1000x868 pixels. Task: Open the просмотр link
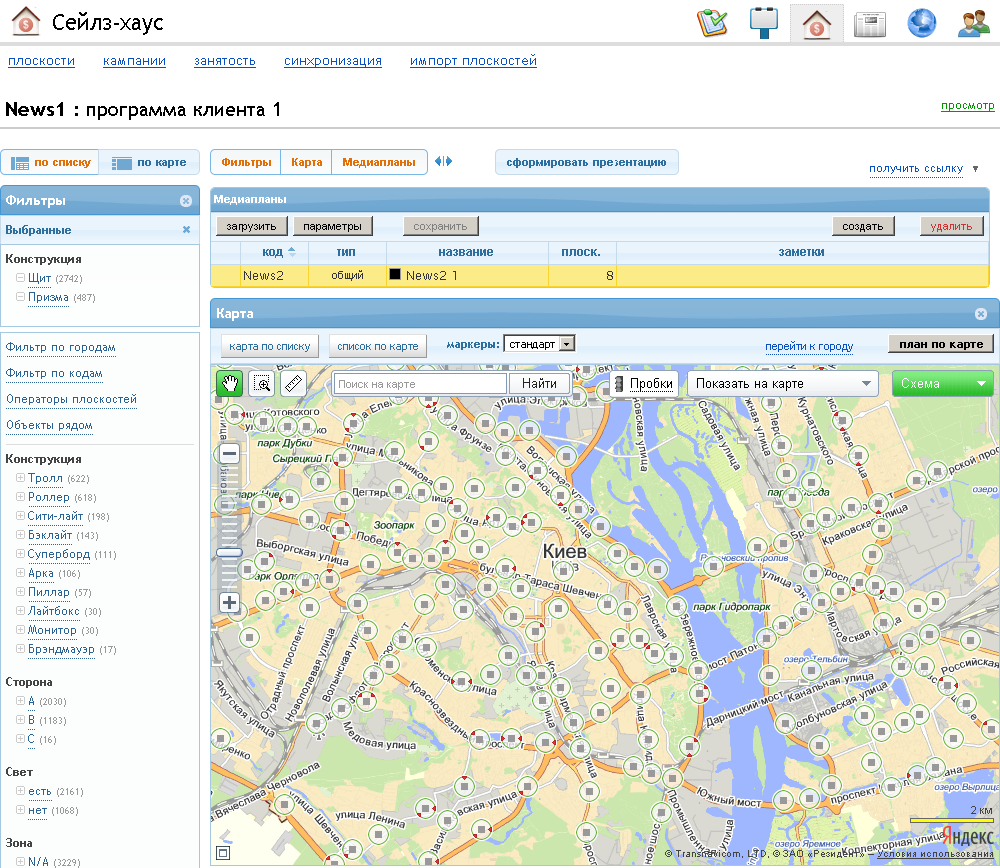pyautogui.click(x=967, y=105)
